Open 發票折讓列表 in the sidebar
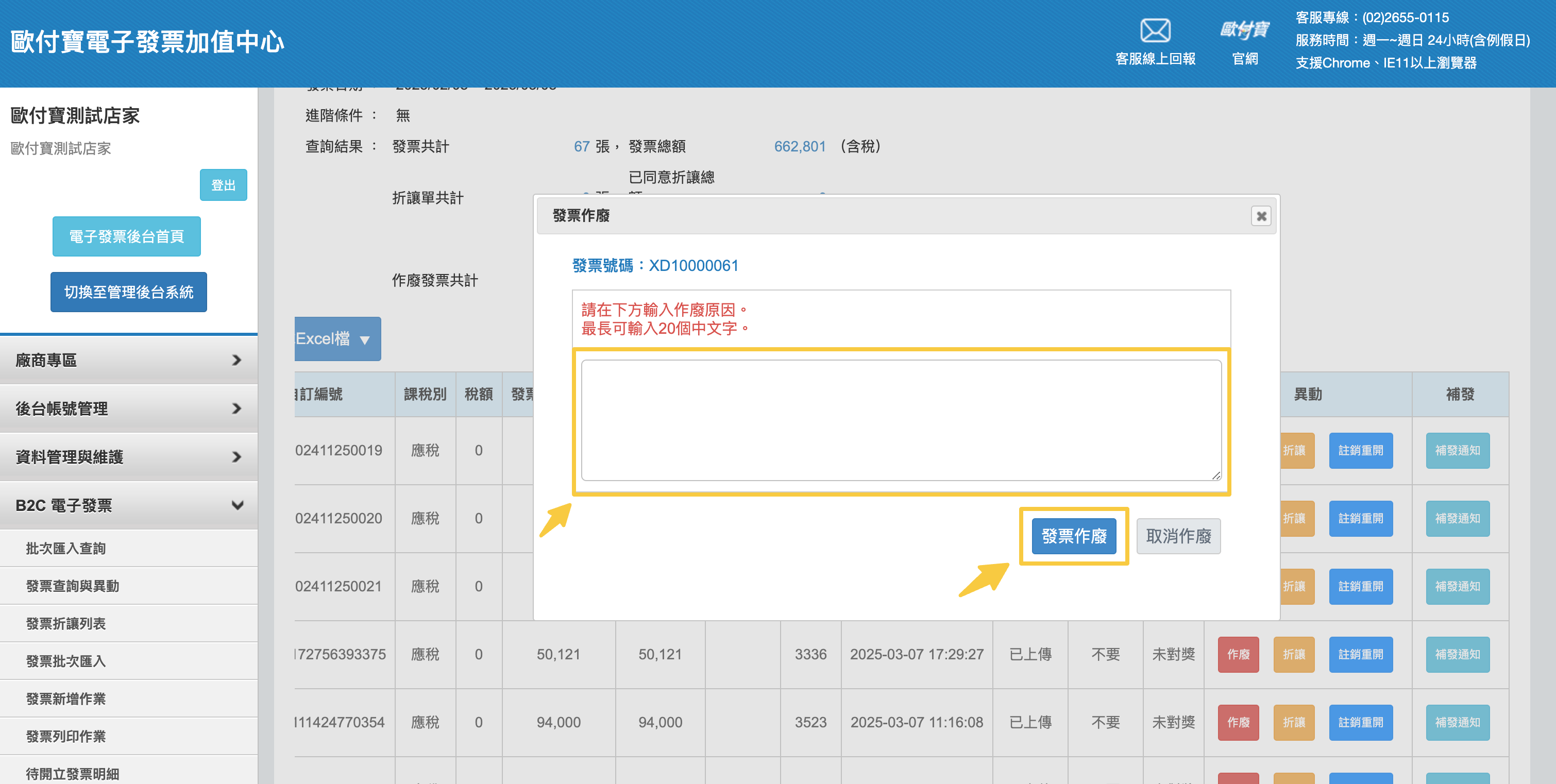 click(x=66, y=623)
